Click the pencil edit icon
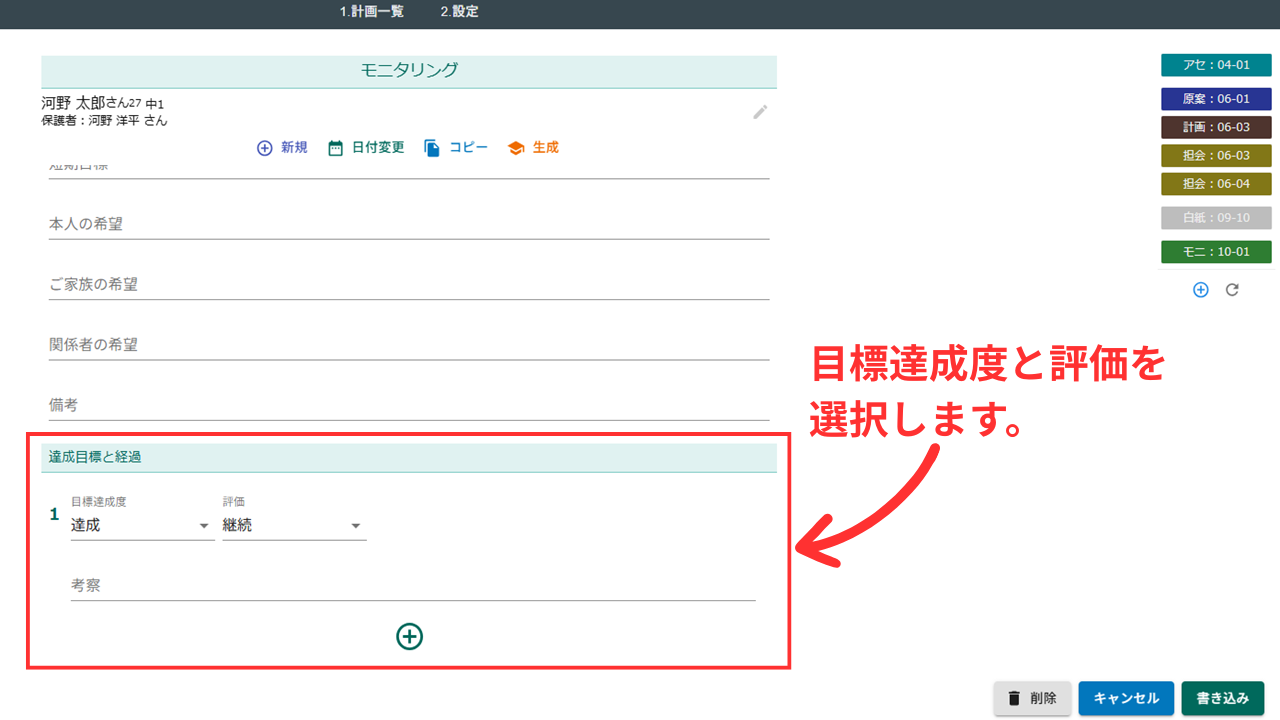Screen dimensions: 1280x720 pos(760,112)
